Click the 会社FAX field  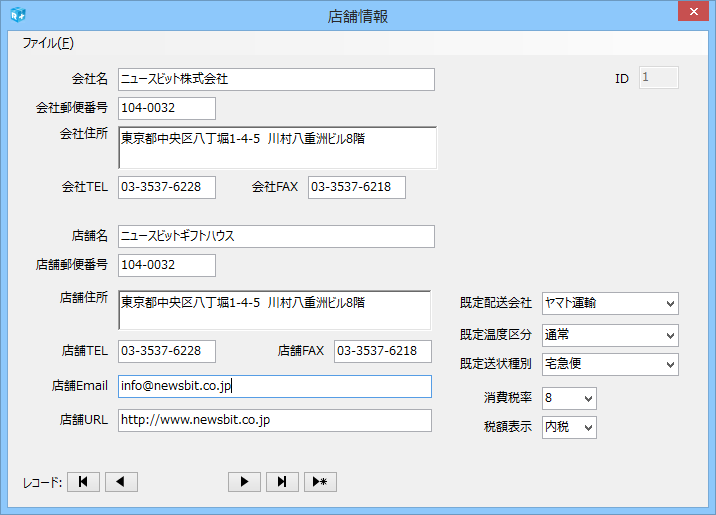point(357,187)
